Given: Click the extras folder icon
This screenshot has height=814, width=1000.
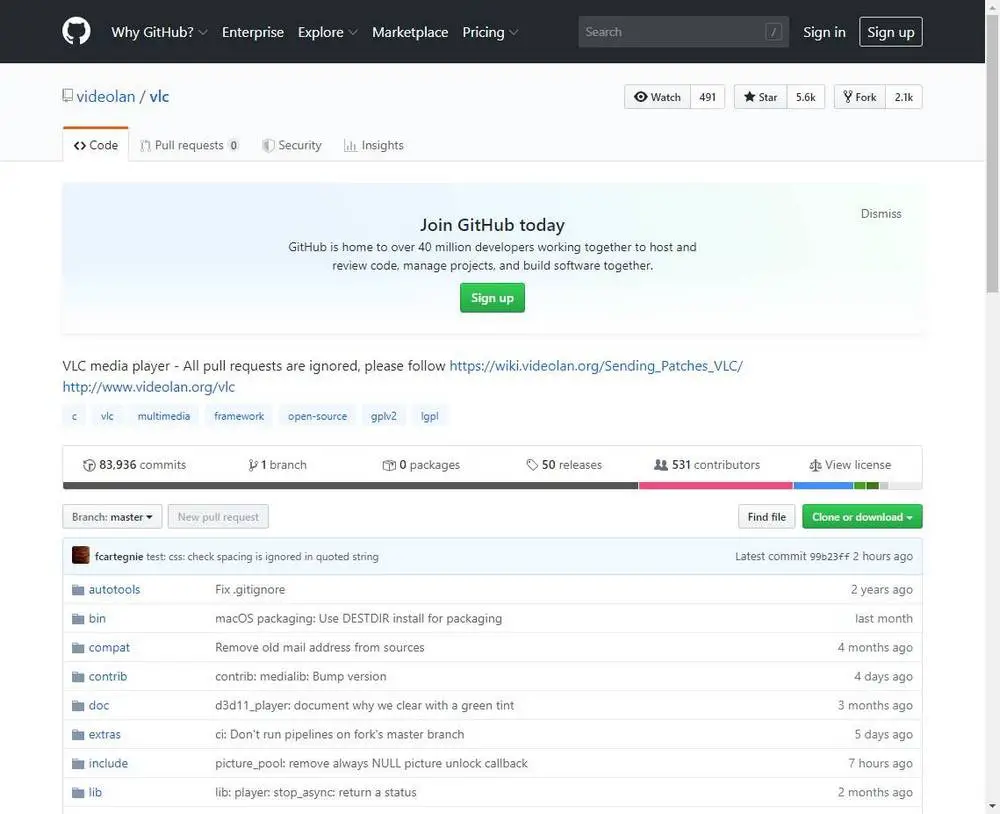Looking at the screenshot, I should (78, 735).
